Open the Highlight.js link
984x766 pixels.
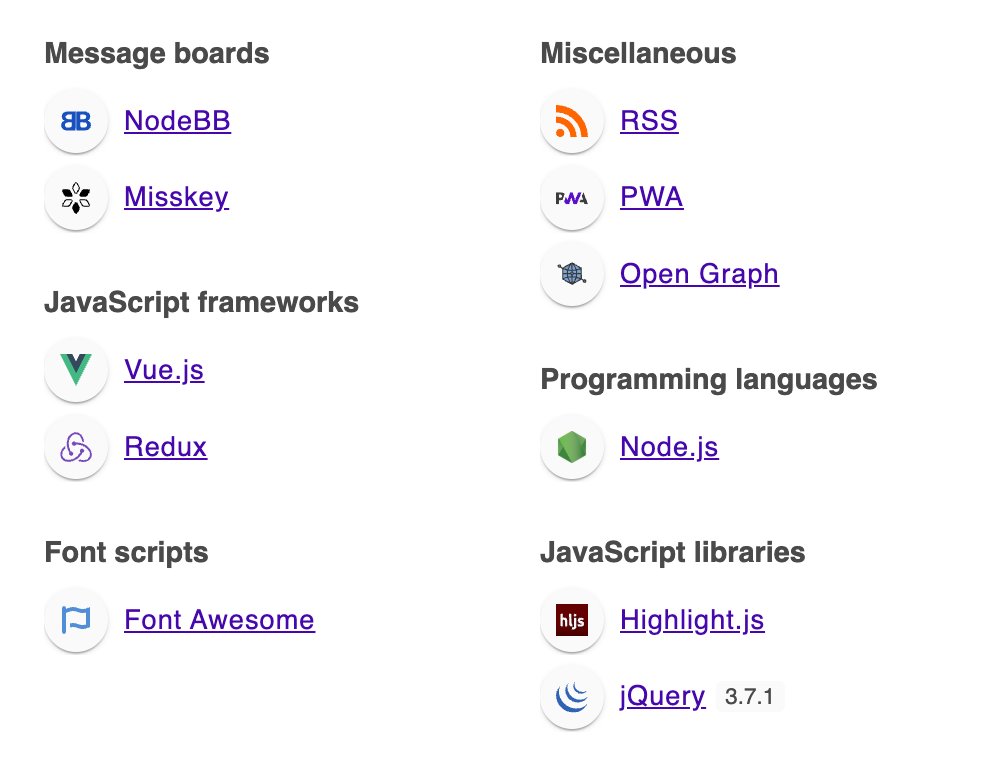pos(692,620)
